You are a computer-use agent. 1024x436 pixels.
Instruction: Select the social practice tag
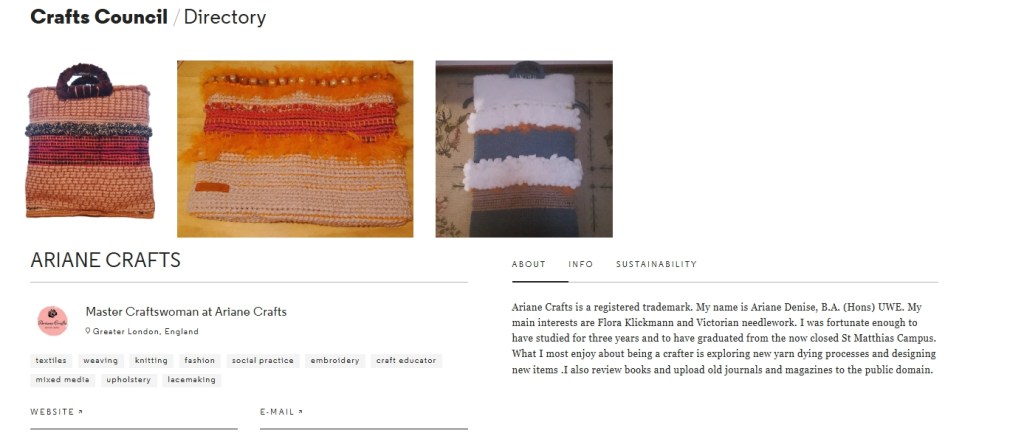tap(263, 360)
